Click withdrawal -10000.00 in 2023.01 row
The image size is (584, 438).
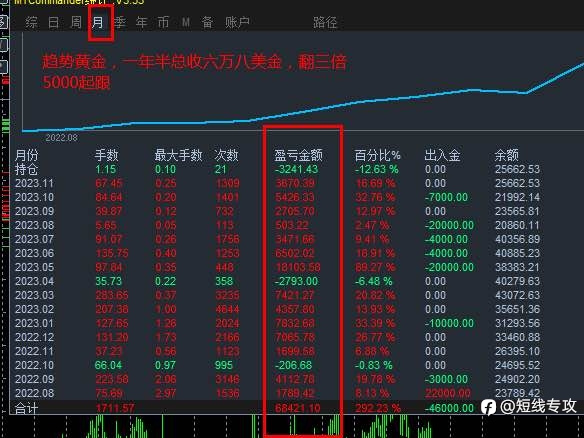[450, 323]
